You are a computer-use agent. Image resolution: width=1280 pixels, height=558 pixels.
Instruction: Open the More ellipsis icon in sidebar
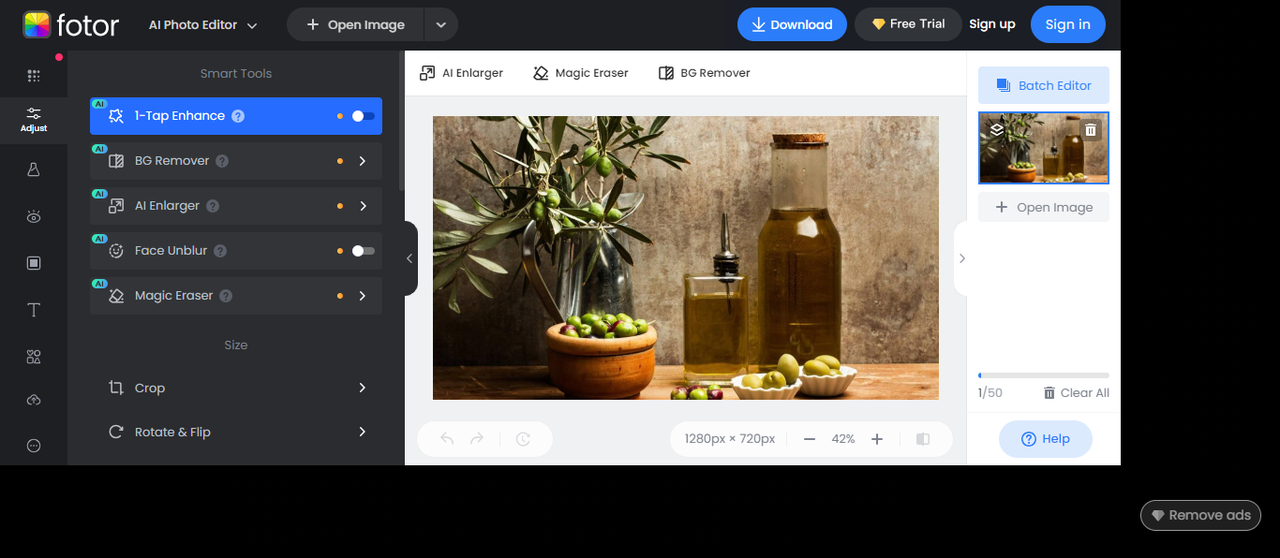click(x=34, y=446)
